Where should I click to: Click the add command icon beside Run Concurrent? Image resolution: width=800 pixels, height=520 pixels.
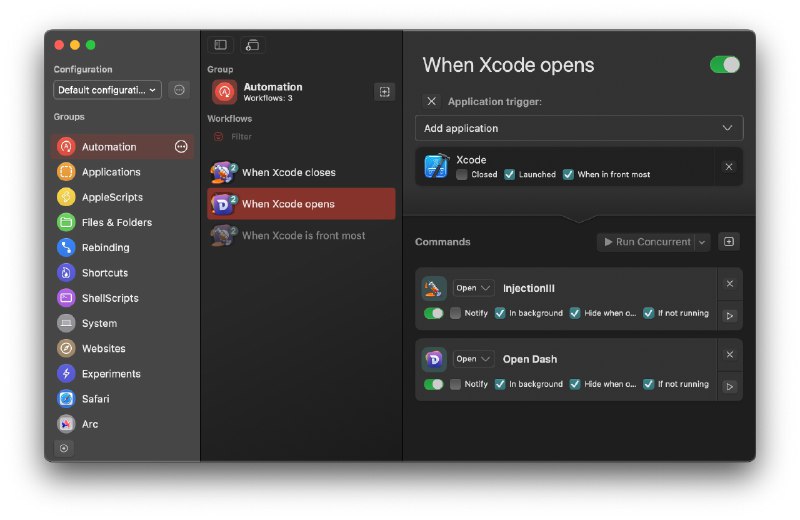pos(729,242)
